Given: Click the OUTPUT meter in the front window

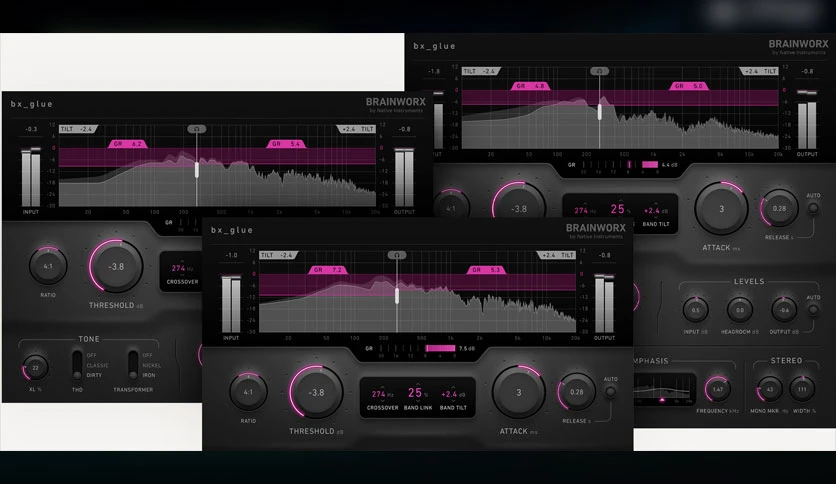Looking at the screenshot, I should point(604,304).
